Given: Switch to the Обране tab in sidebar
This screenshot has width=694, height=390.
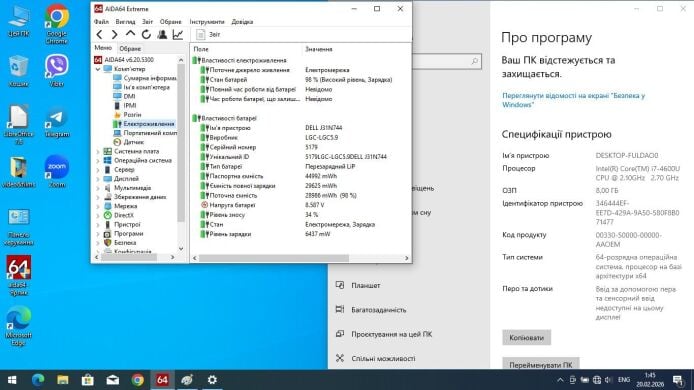Looking at the screenshot, I should [x=130, y=48].
